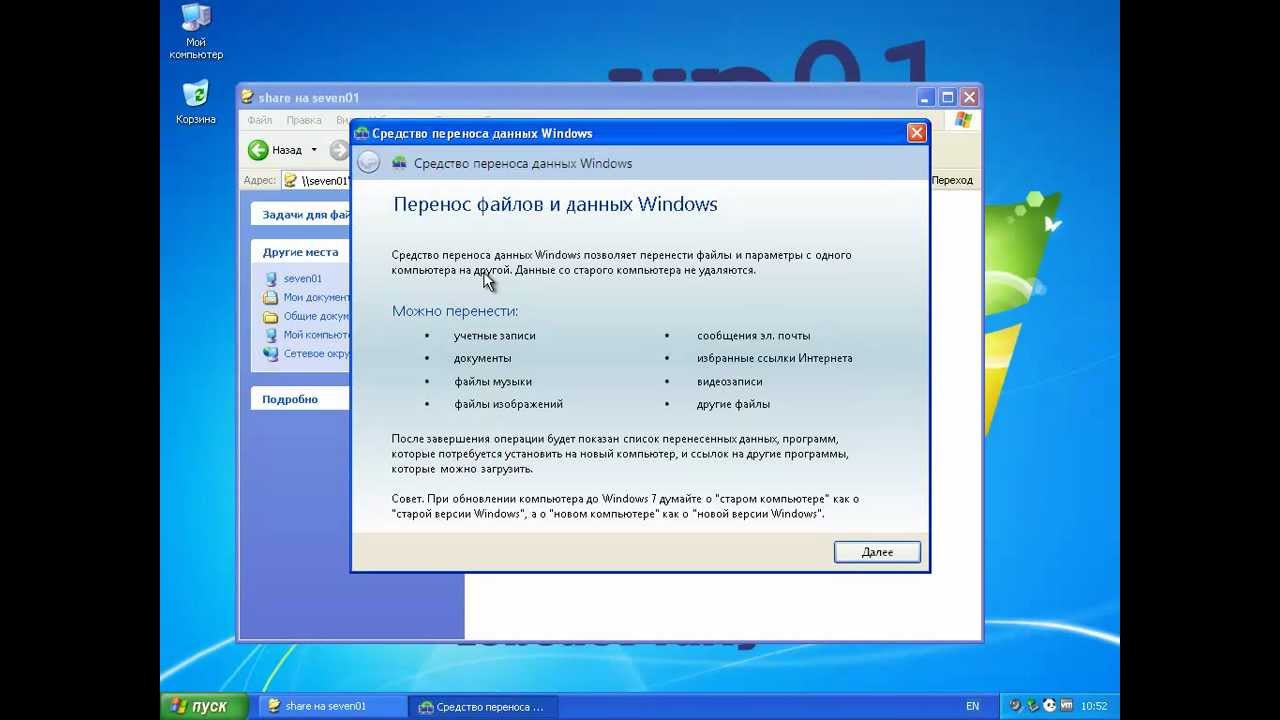
Task: Click the документы list item
Action: [x=482, y=358]
